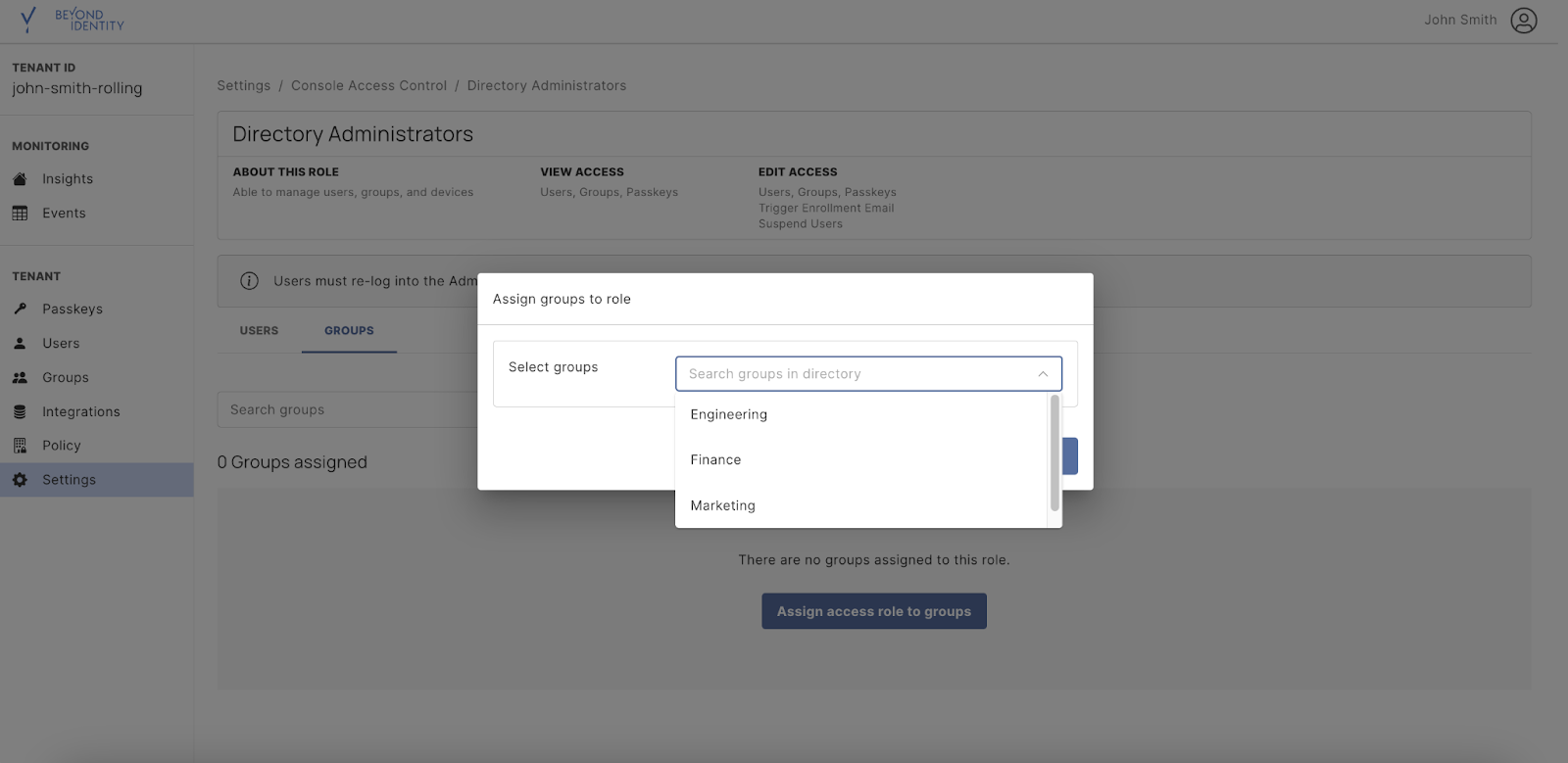Click the Groups people icon
1568x763 pixels.
(x=20, y=378)
